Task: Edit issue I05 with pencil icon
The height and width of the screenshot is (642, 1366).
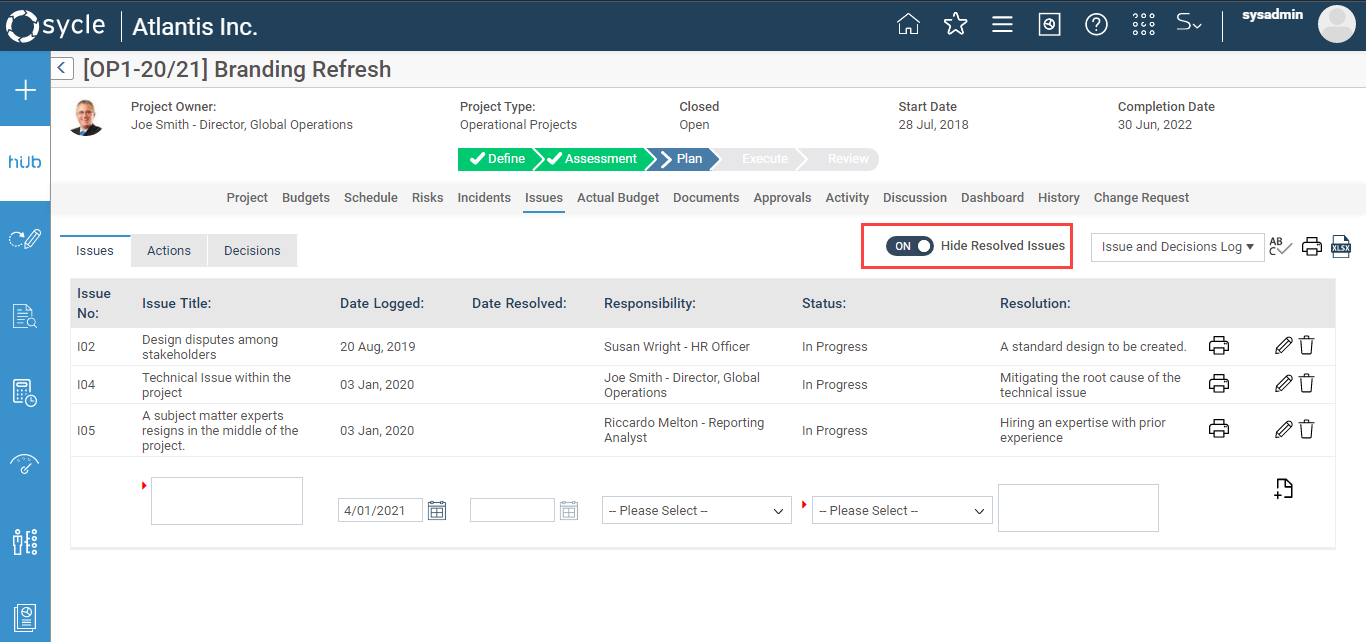Action: pyautogui.click(x=1284, y=429)
